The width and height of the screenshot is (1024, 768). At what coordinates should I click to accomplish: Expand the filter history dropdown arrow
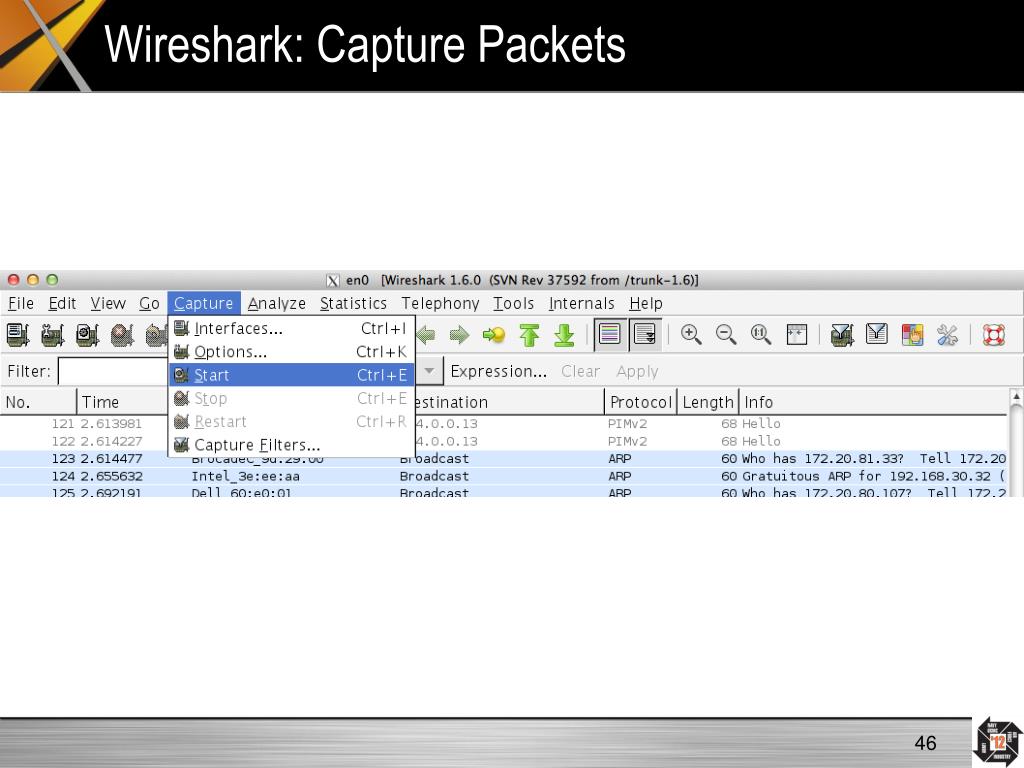click(429, 371)
